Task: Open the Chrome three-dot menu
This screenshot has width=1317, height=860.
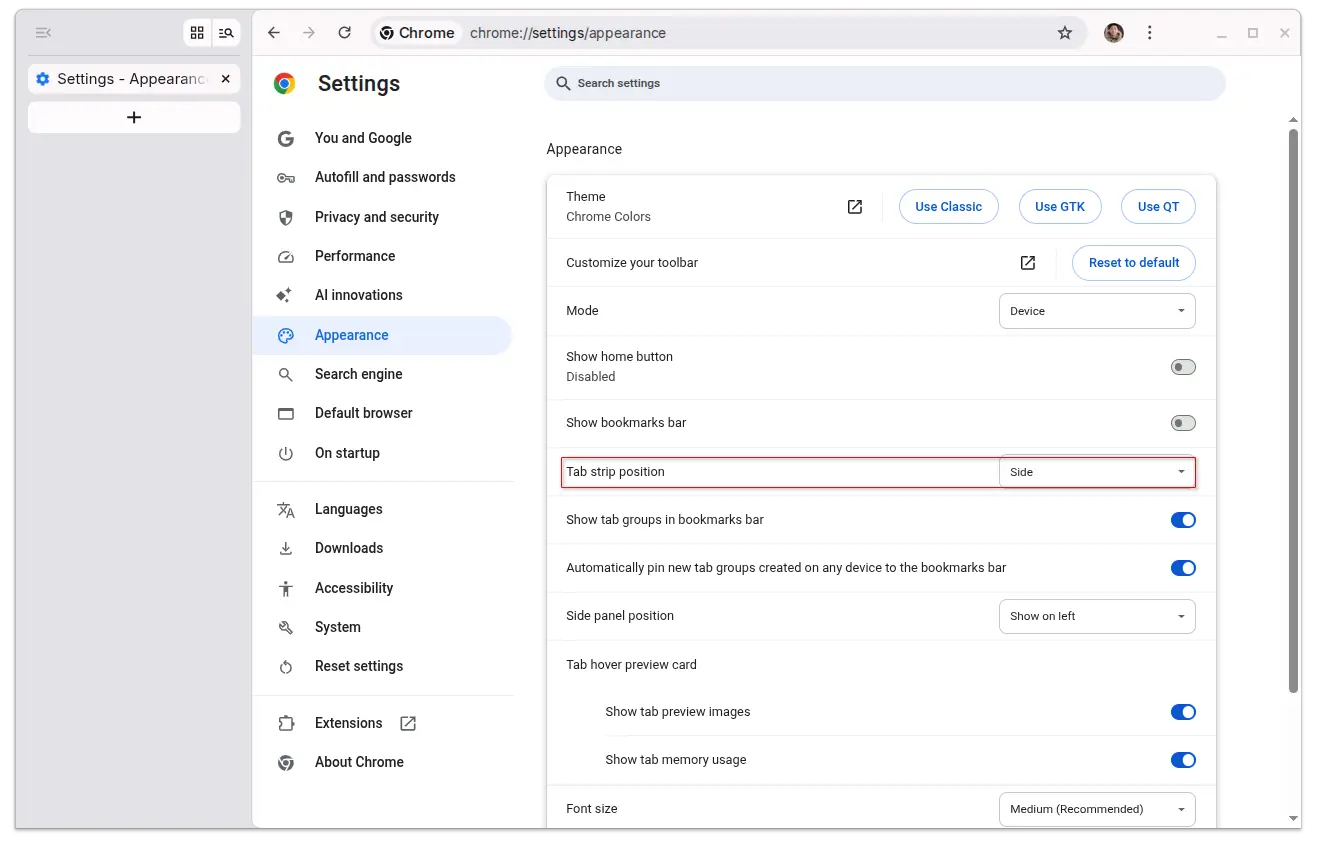Action: (1149, 33)
